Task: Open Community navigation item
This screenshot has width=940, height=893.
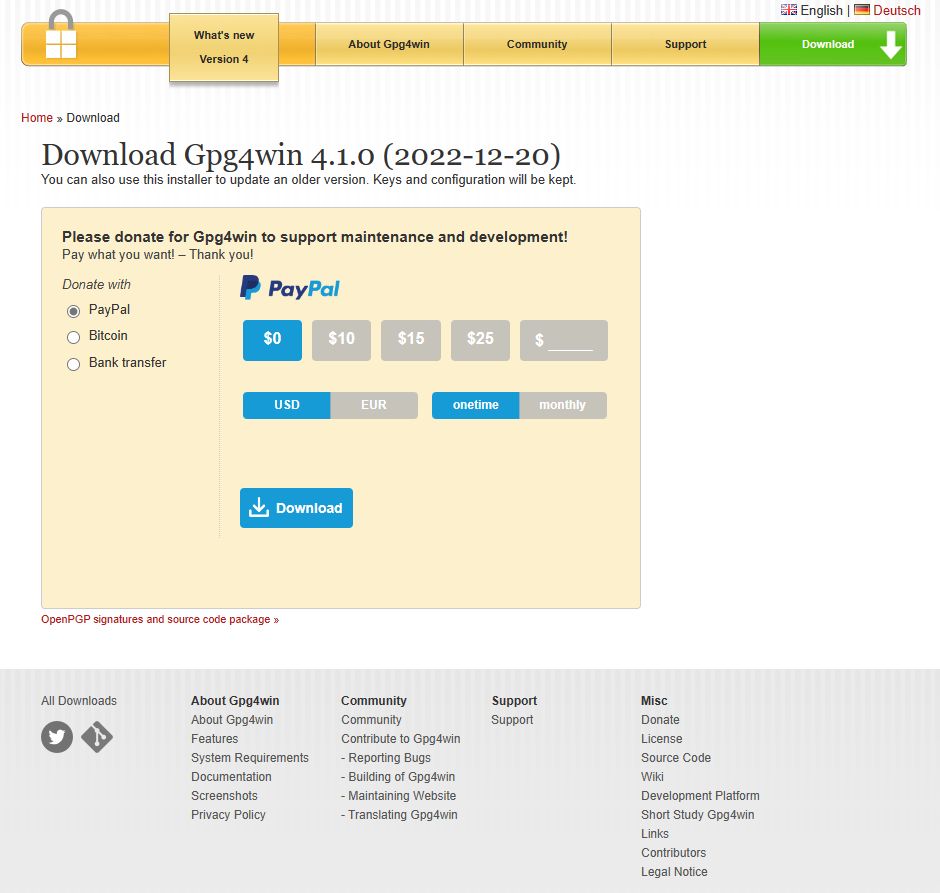Action: (x=537, y=44)
